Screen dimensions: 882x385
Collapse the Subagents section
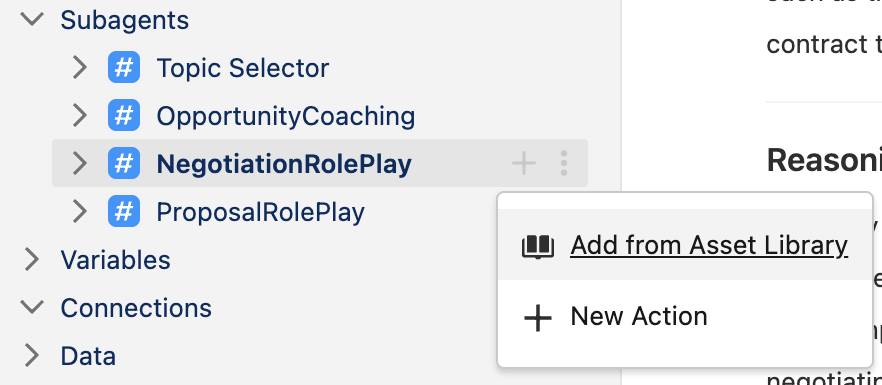click(32, 20)
